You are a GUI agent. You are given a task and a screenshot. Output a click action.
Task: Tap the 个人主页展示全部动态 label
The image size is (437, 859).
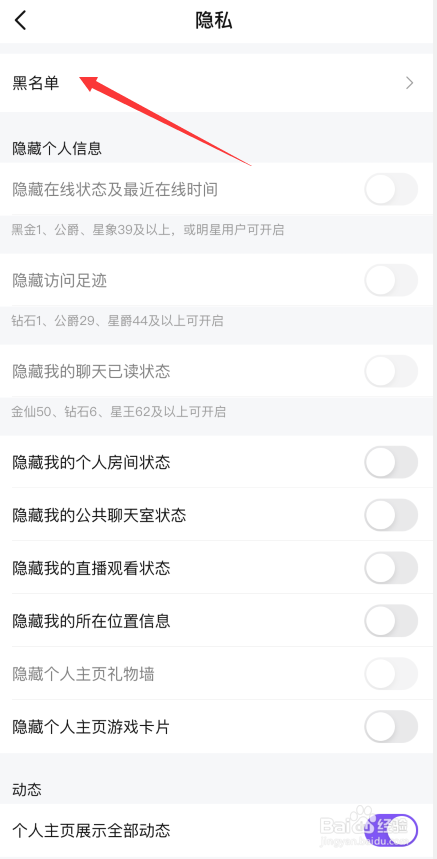tap(91, 831)
